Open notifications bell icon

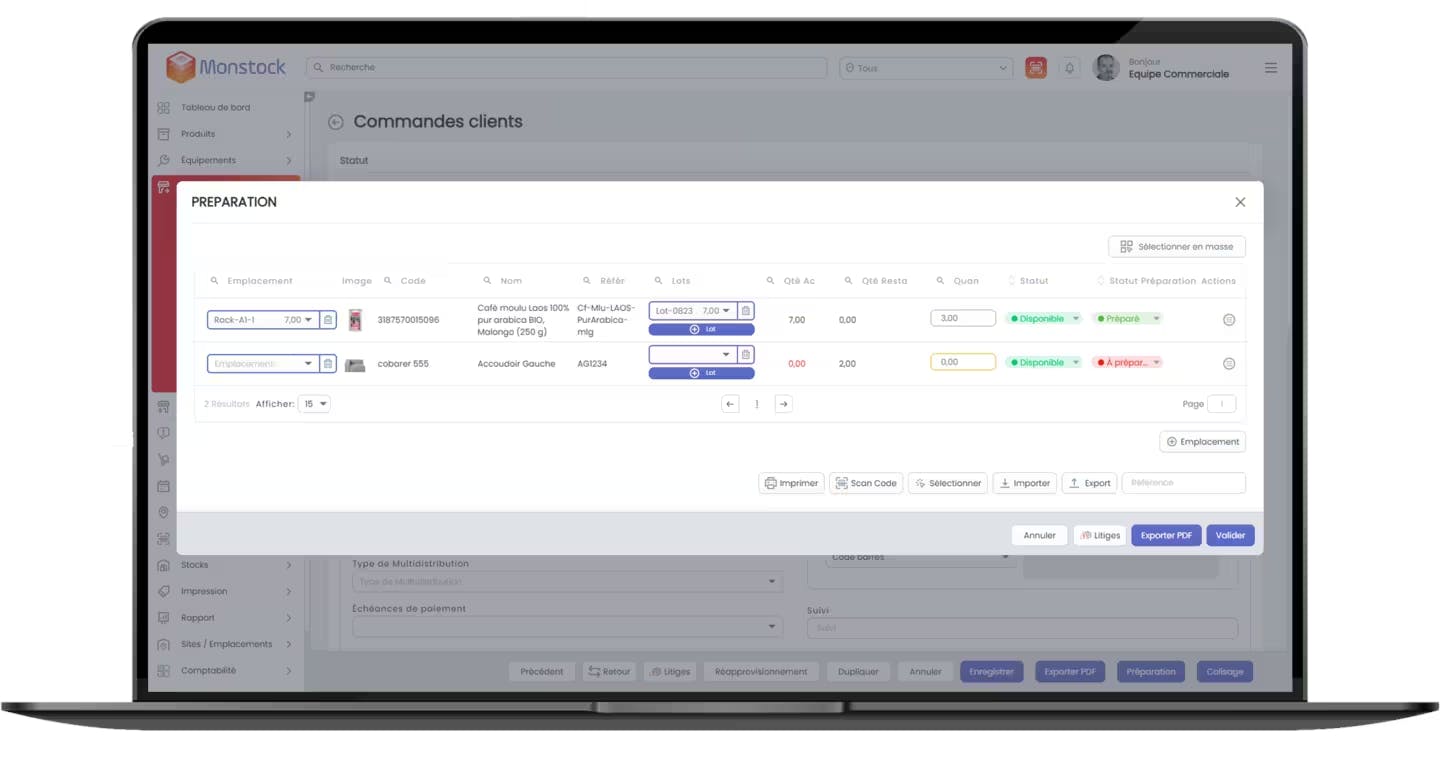pos(1069,68)
